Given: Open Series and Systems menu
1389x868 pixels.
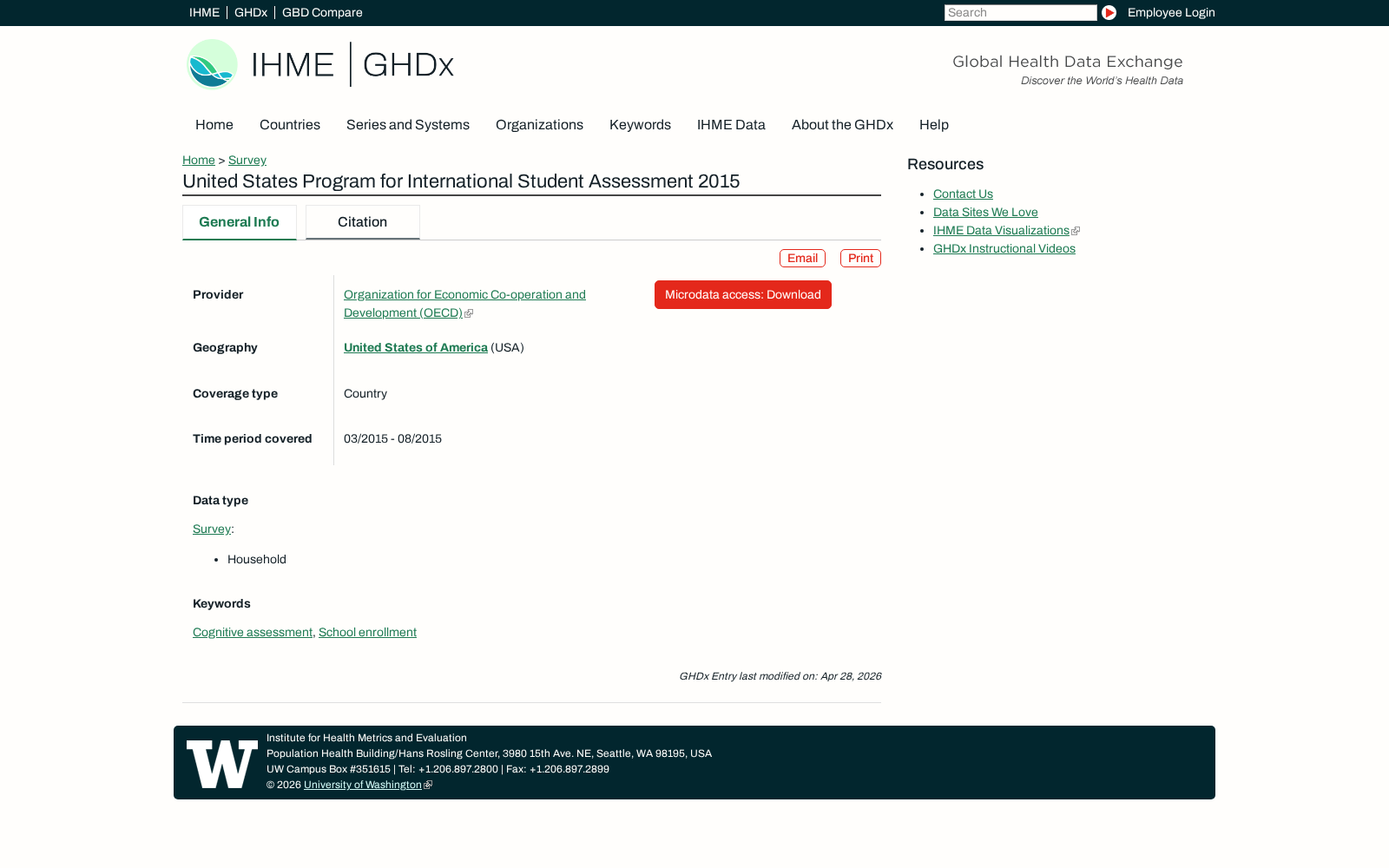Looking at the screenshot, I should click(408, 125).
